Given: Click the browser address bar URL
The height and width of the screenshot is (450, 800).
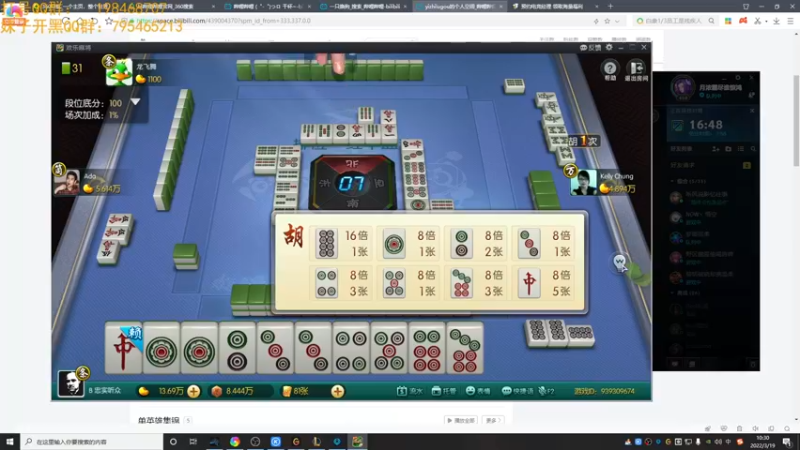Looking at the screenshot, I should click(223, 21).
